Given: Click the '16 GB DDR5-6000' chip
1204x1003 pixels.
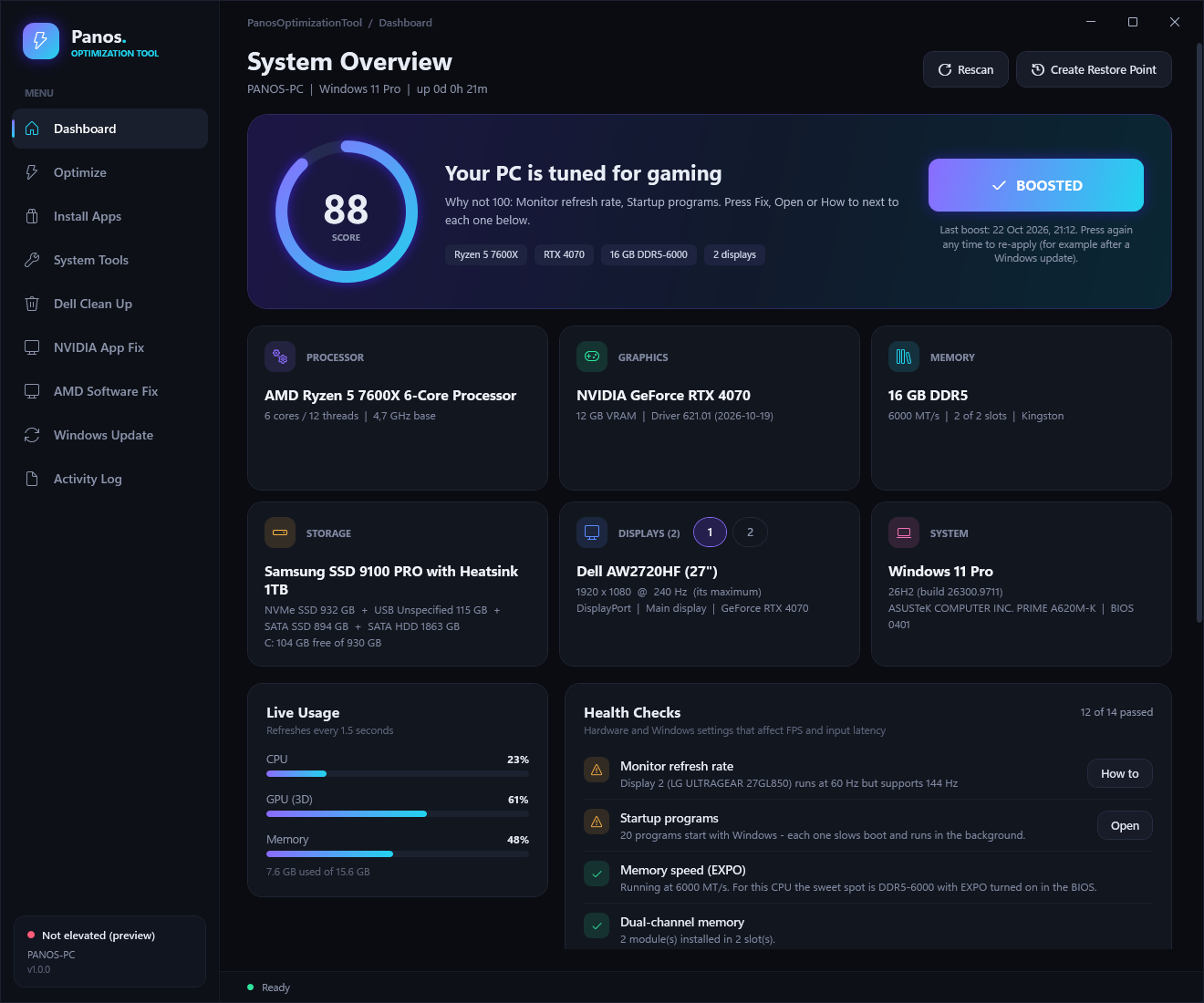Looking at the screenshot, I should click(x=649, y=255).
